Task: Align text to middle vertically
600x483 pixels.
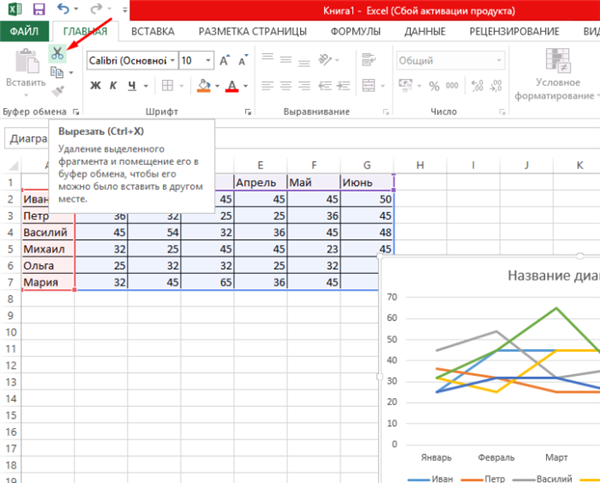Action: point(286,59)
